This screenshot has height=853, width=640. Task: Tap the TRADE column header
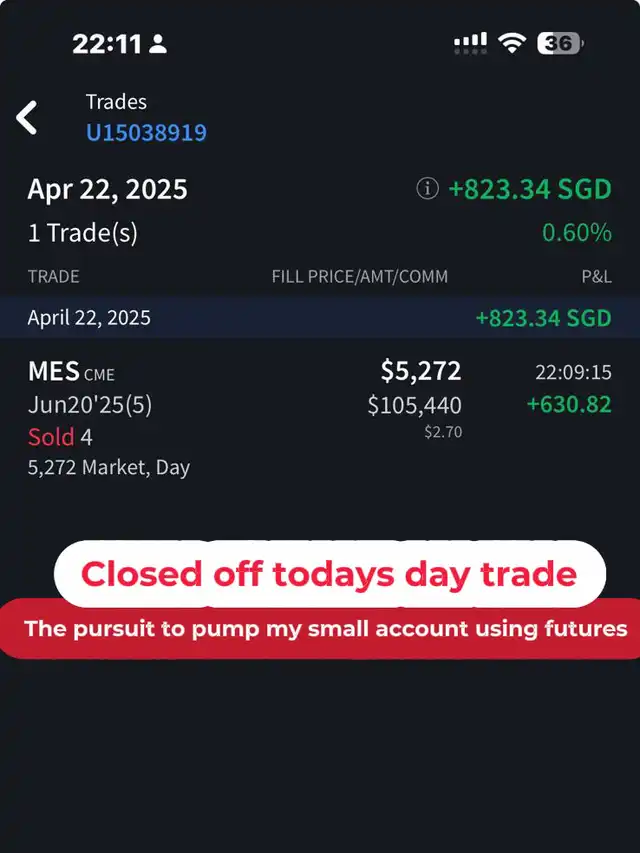(53, 276)
